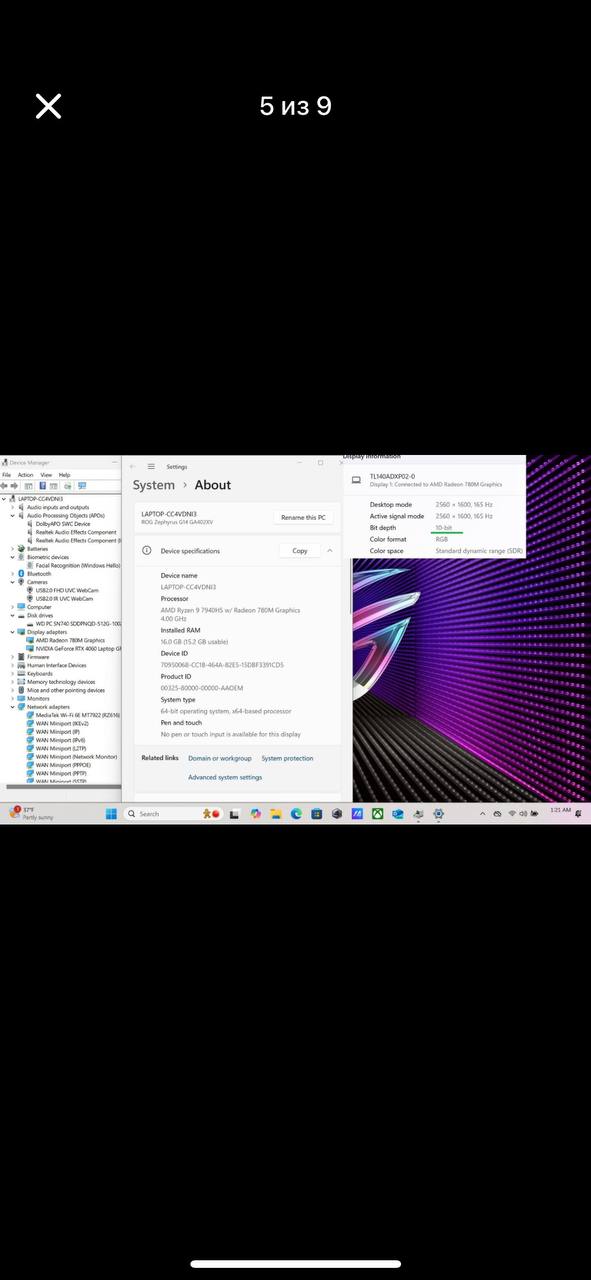Open the Windows Start menu icon

tap(111, 814)
